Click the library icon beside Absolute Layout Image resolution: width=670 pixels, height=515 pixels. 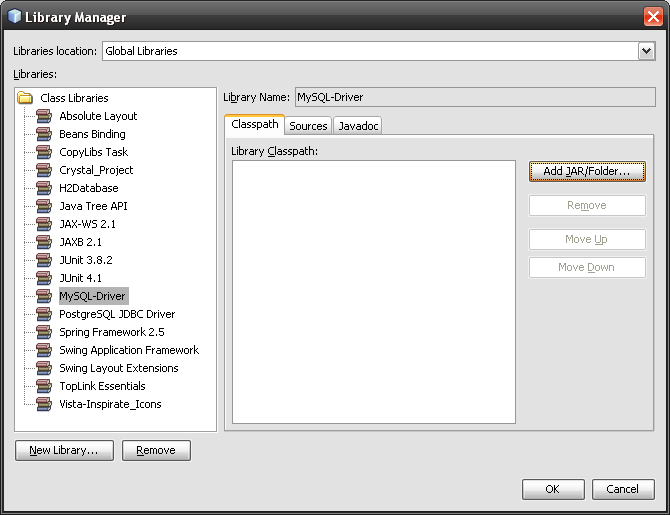44,116
